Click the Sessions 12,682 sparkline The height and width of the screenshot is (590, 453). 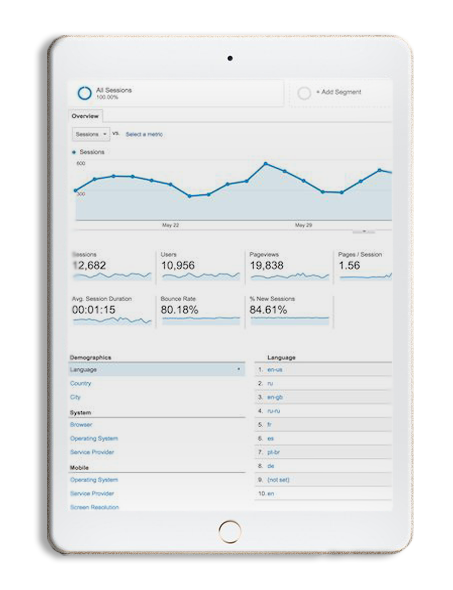pyautogui.click(x=112, y=276)
